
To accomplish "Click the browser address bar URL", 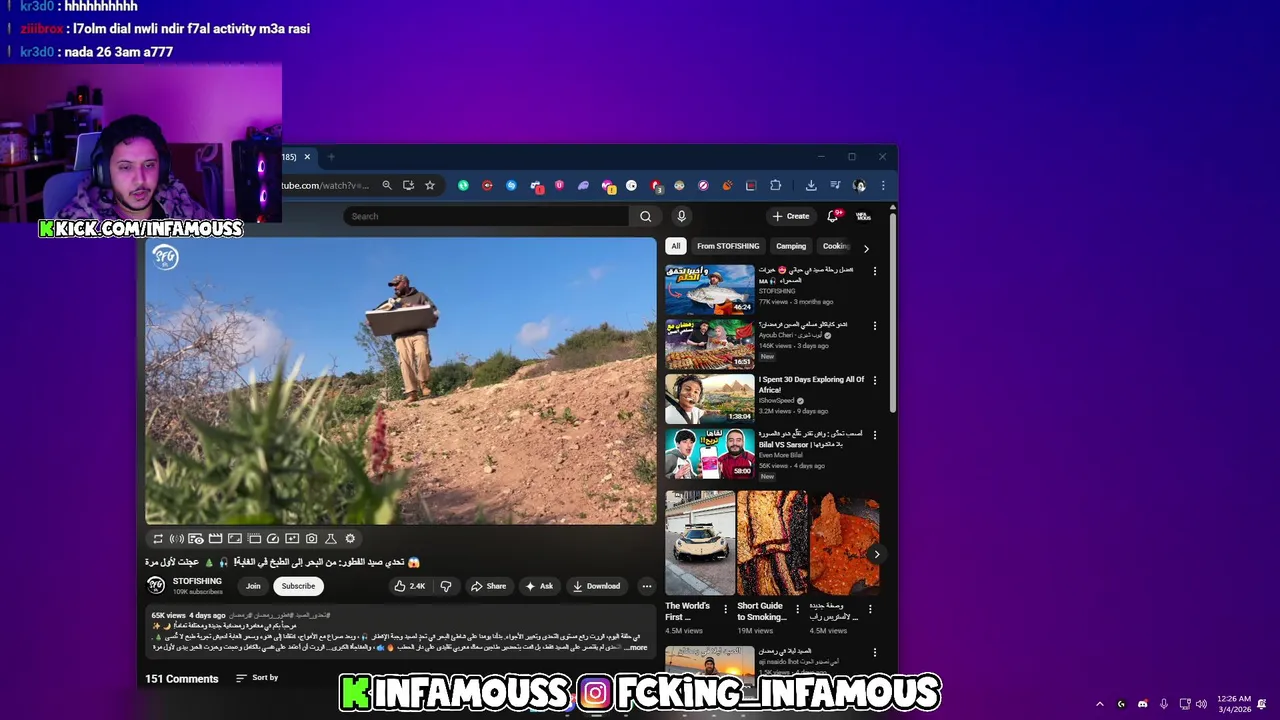I will pos(325,185).
